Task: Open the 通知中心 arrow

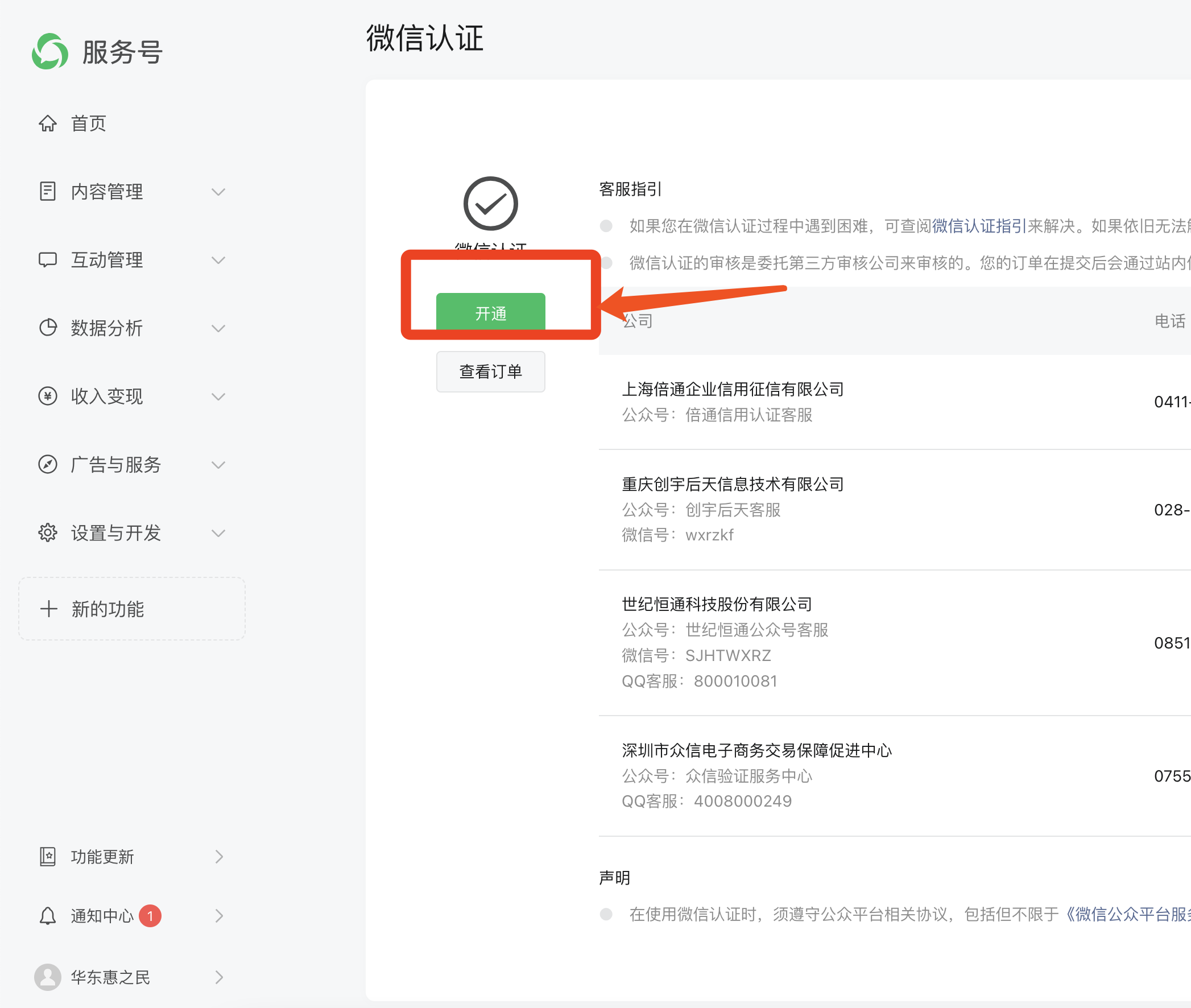Action: pyautogui.click(x=220, y=916)
